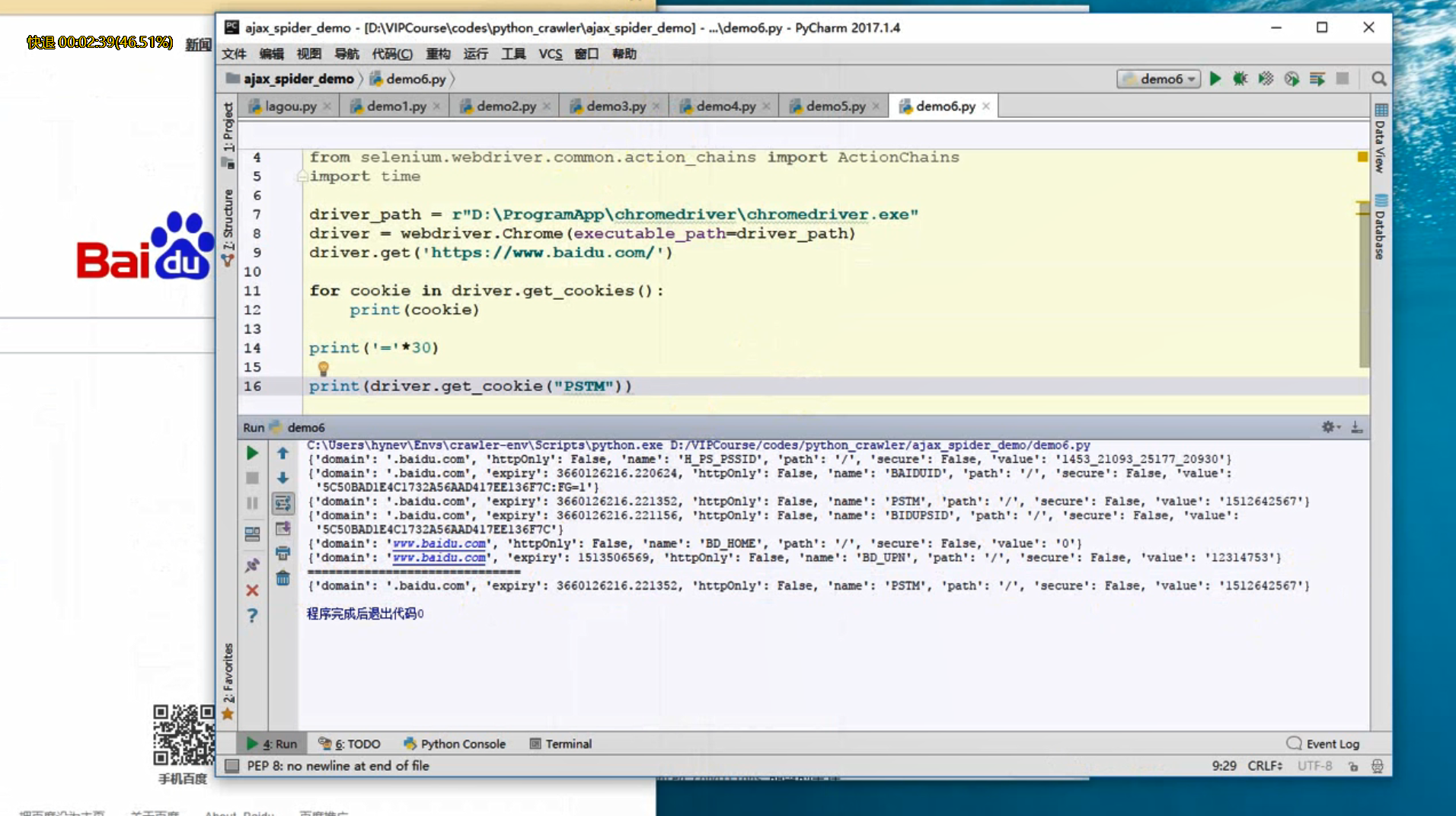Screen dimensions: 1456x816
Task: Click the Profile demo6 icon
Action: pos(1292,78)
